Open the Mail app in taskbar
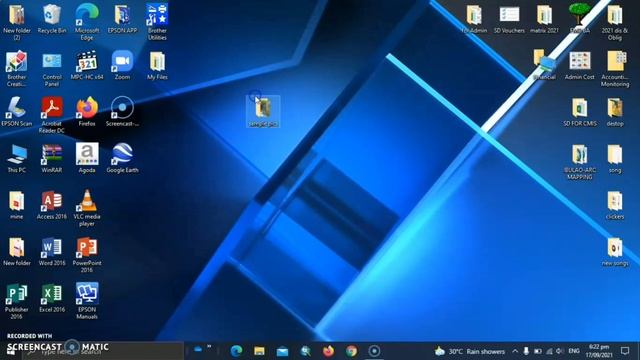The height and width of the screenshot is (360, 640). (282, 351)
